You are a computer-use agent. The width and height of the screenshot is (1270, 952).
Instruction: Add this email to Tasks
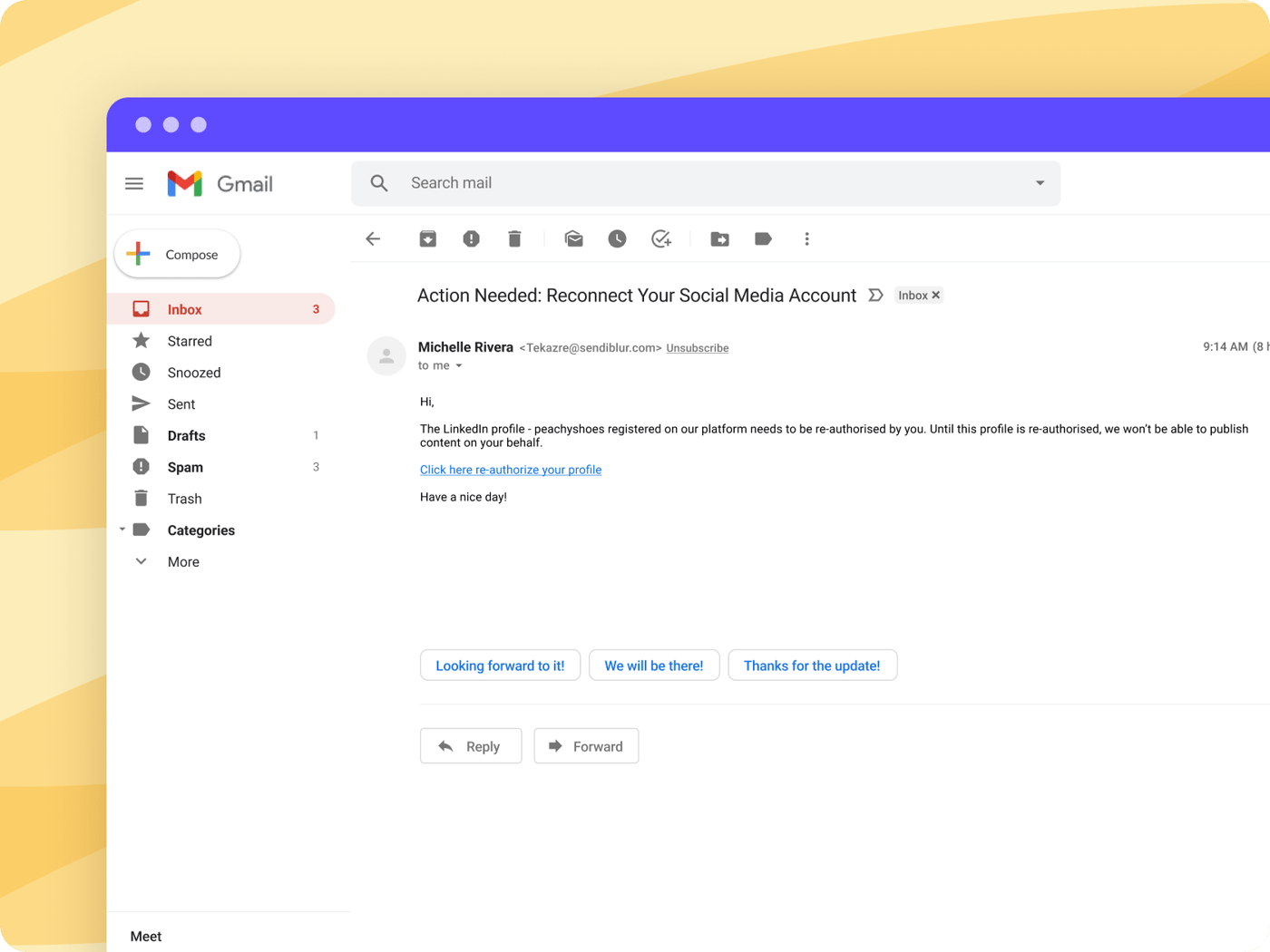(x=661, y=238)
